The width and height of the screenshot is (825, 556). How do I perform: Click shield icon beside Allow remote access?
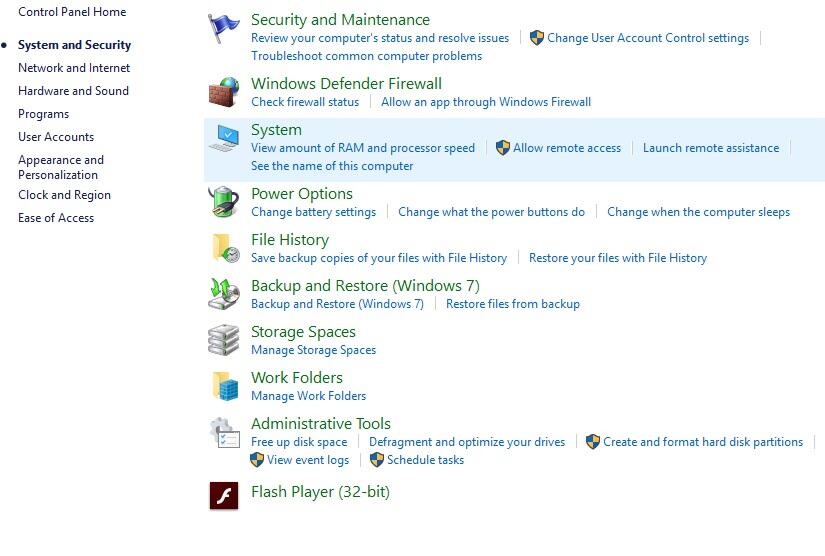502,148
